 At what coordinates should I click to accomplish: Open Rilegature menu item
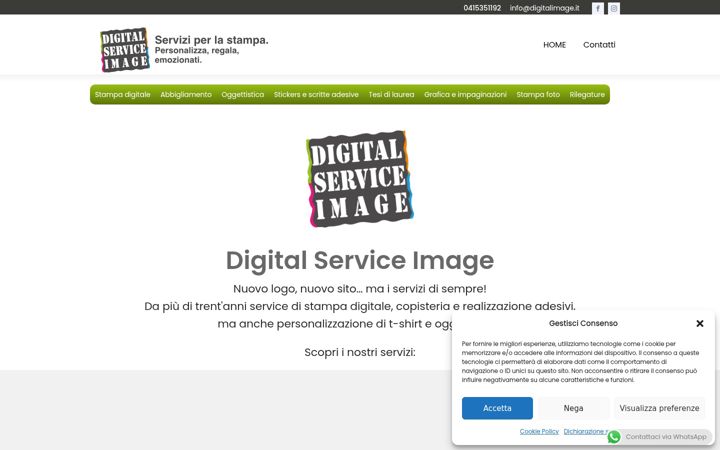tap(587, 95)
